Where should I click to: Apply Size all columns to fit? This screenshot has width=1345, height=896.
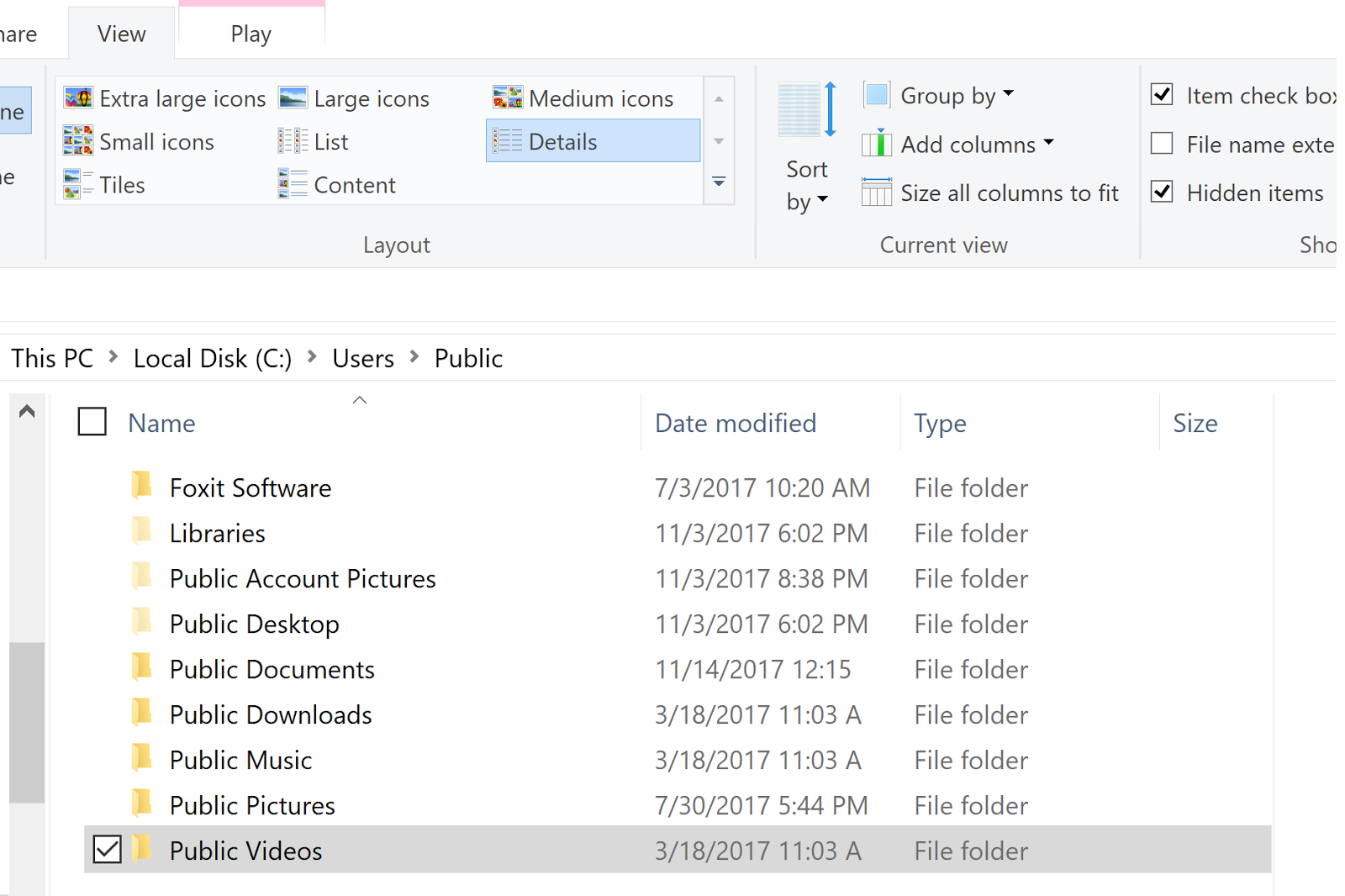[1008, 192]
